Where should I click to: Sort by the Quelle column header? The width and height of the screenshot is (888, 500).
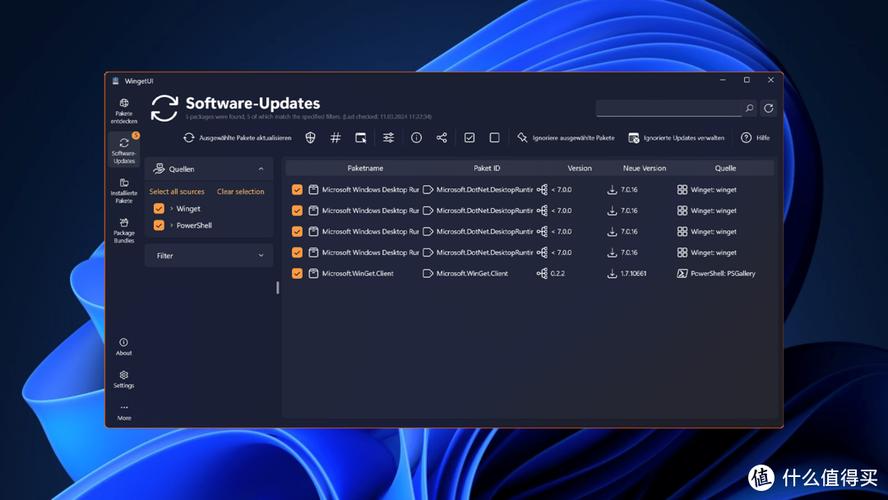[725, 168]
